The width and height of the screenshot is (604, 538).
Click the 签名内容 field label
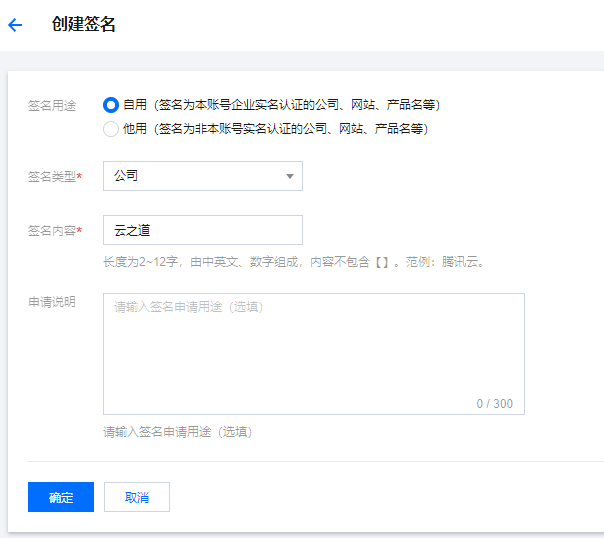pyautogui.click(x=51, y=230)
